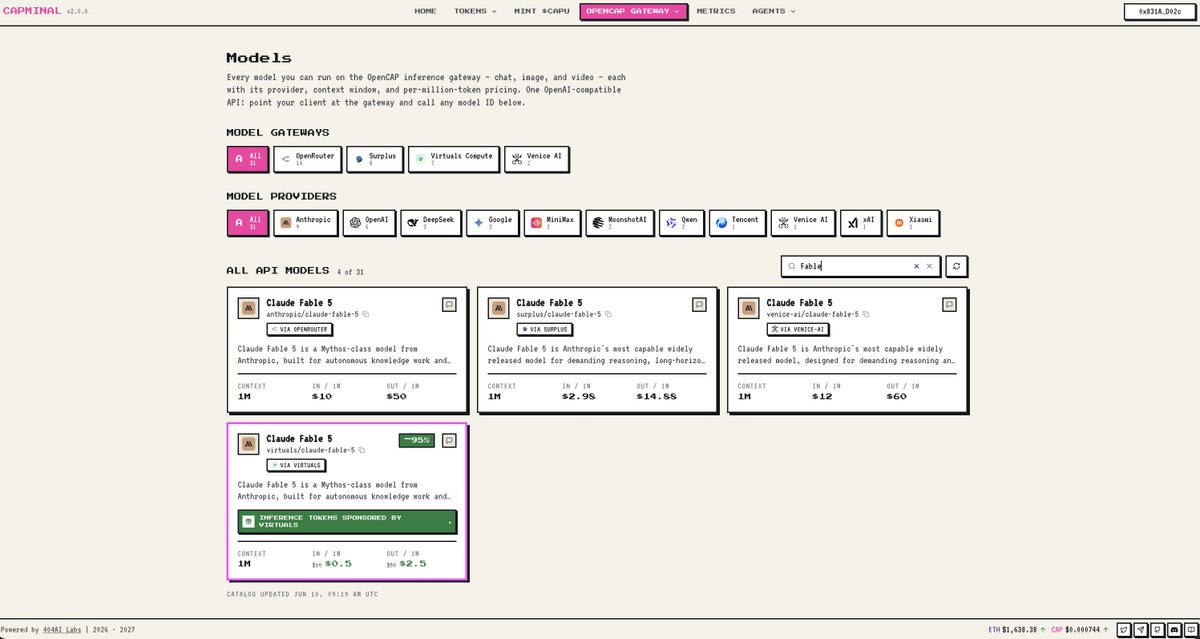This screenshot has width=1200, height=639.
Task: Filter gateways by OpenRouter
Action: pos(308,158)
